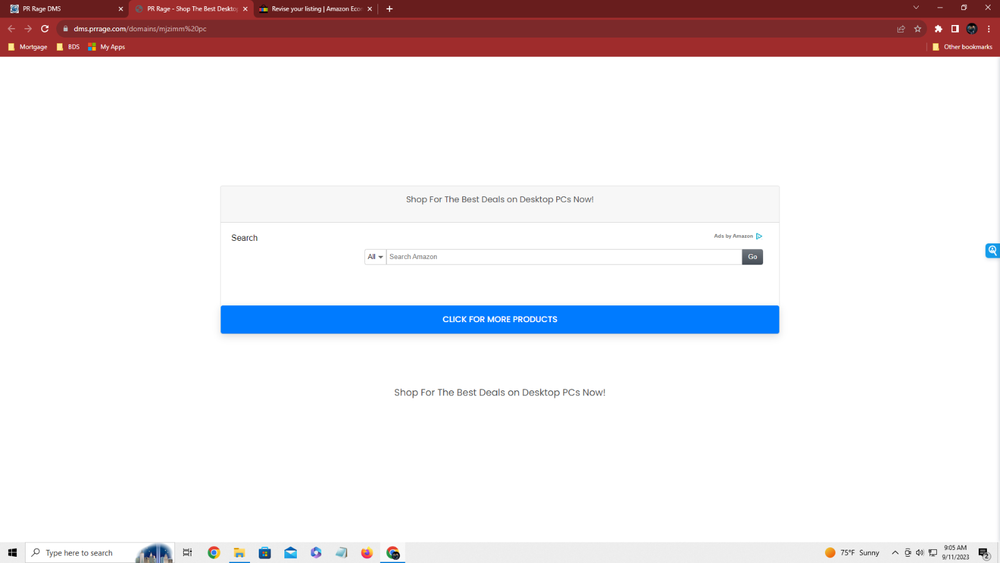Reload the current page
The width and height of the screenshot is (1000, 563).
45,29
